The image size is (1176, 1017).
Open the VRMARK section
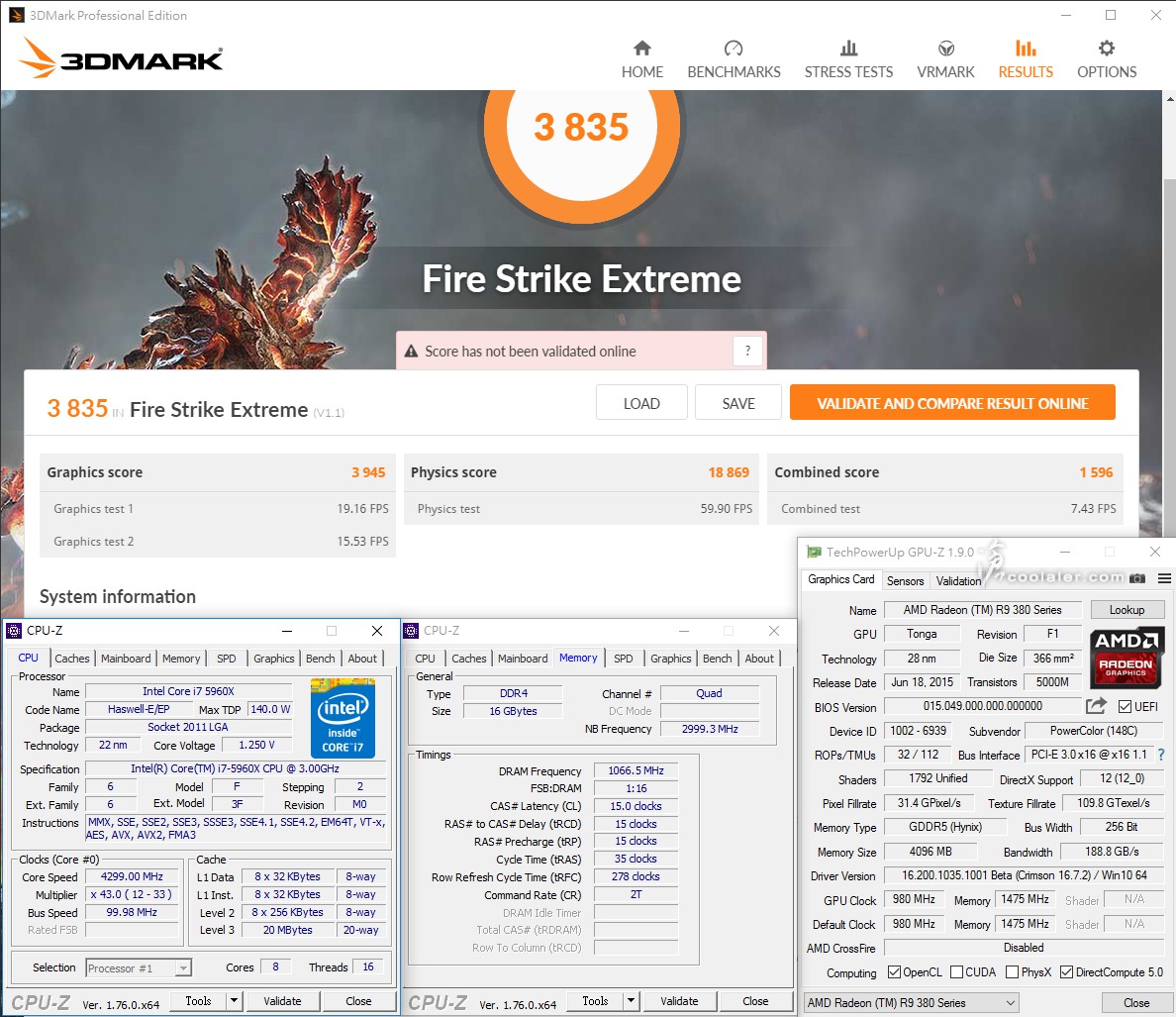(x=945, y=60)
